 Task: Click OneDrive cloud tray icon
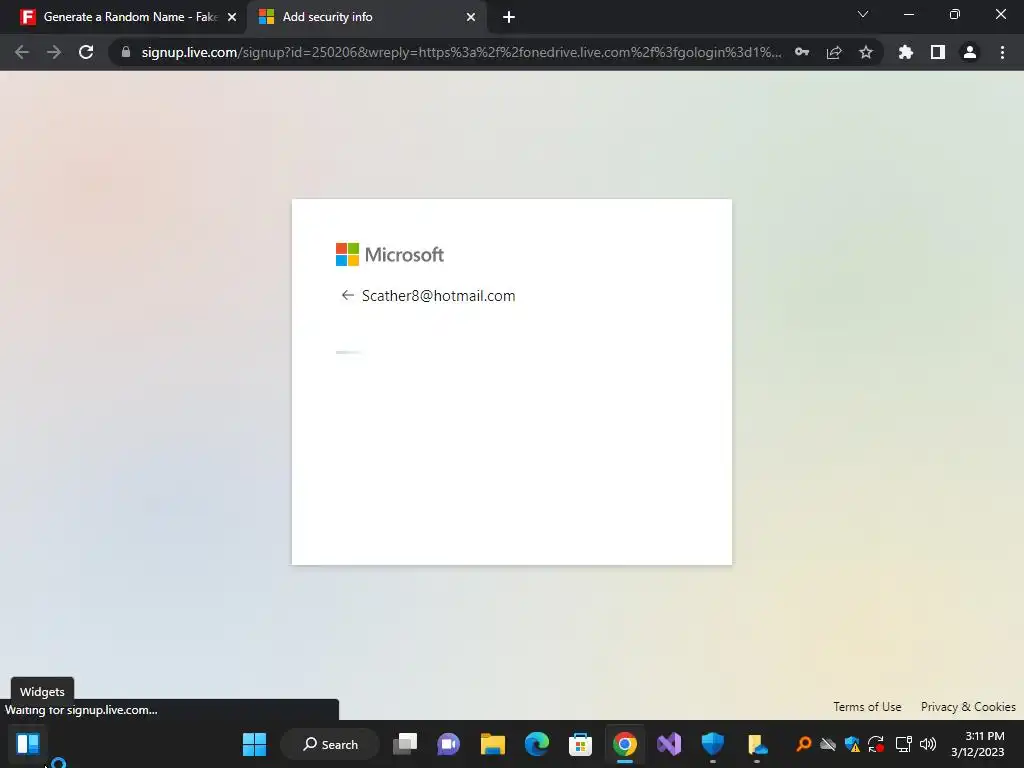[828, 744]
